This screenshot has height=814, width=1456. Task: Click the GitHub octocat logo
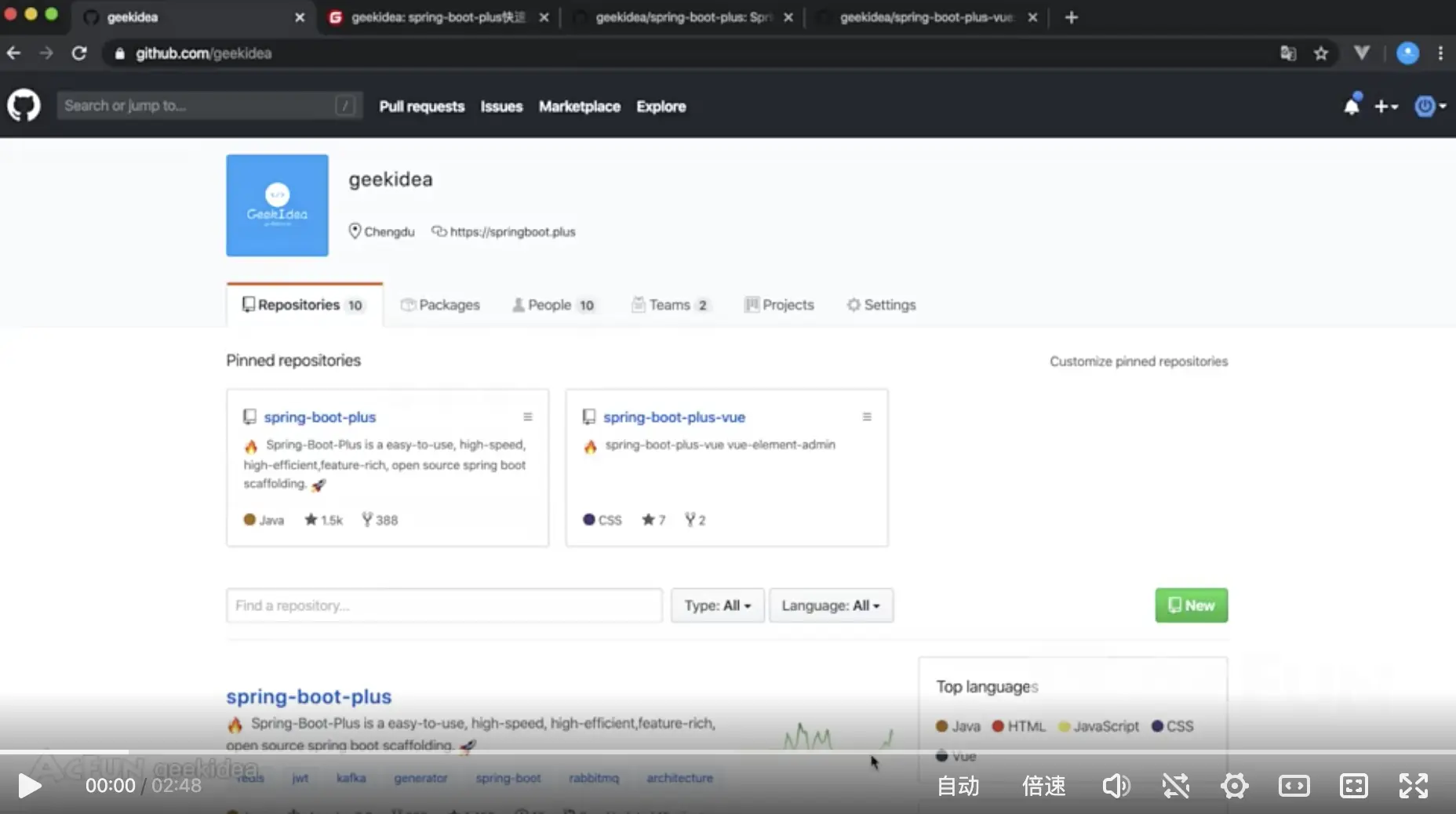24,106
